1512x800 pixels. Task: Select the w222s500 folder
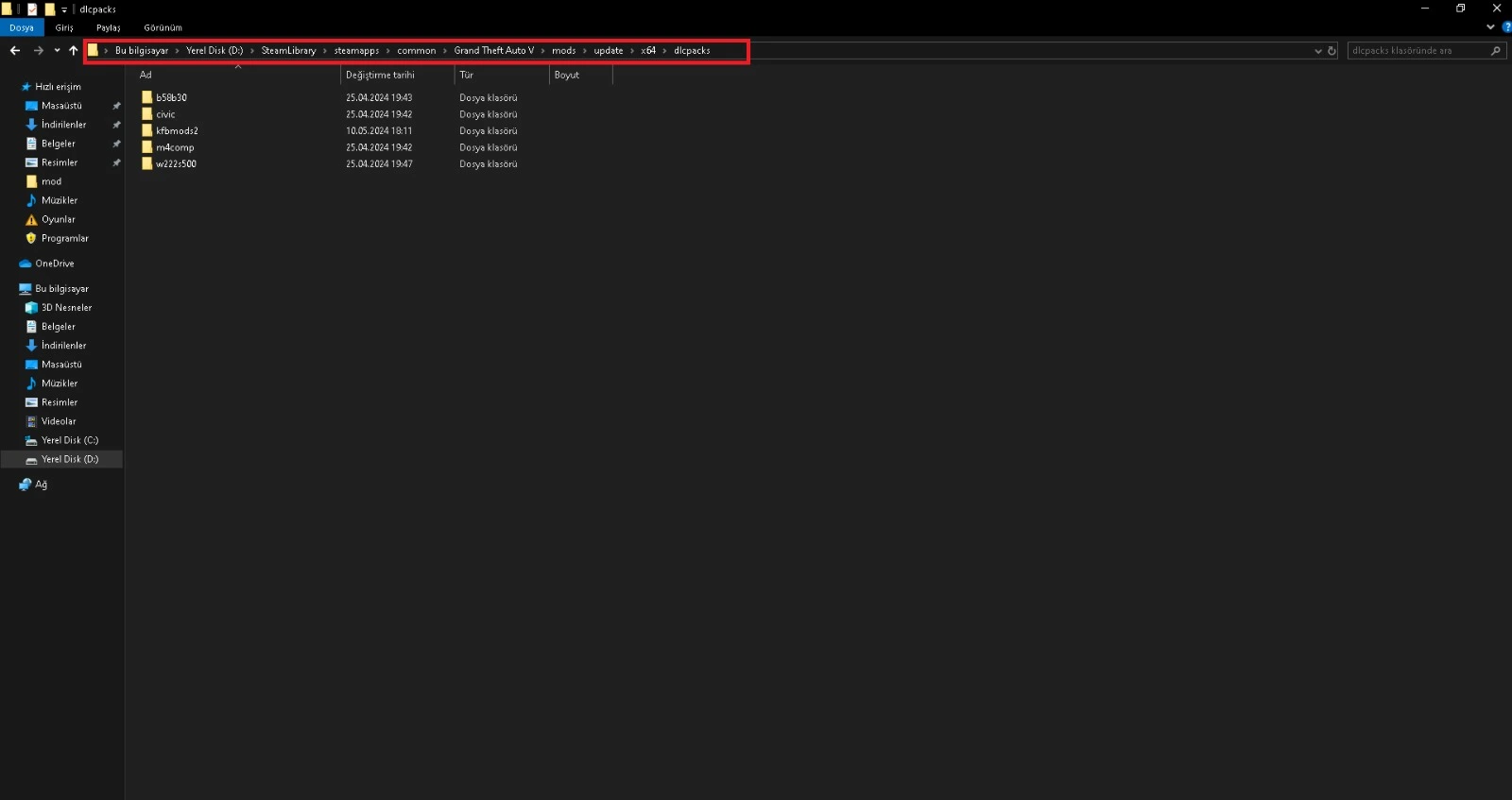point(176,164)
